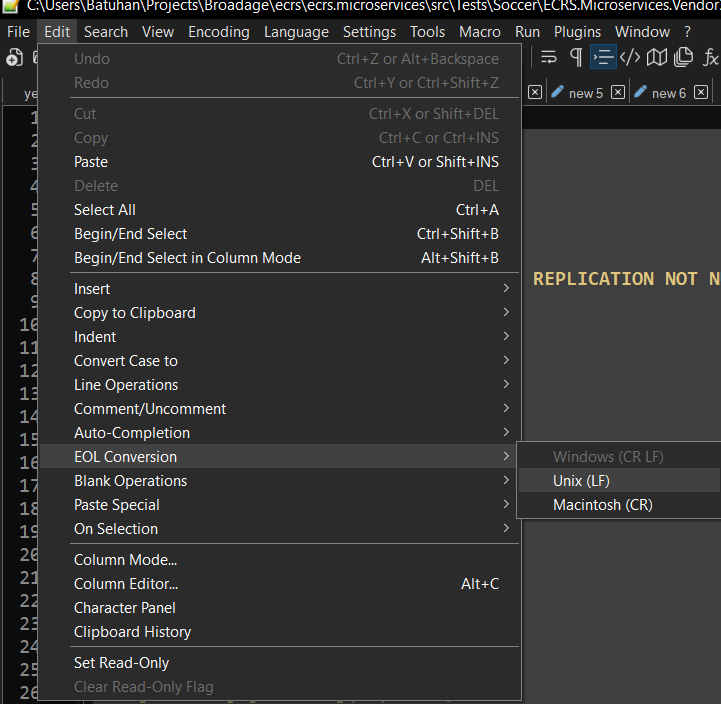Click the code language icon in toolbar
721x704 pixels.
tap(630, 58)
